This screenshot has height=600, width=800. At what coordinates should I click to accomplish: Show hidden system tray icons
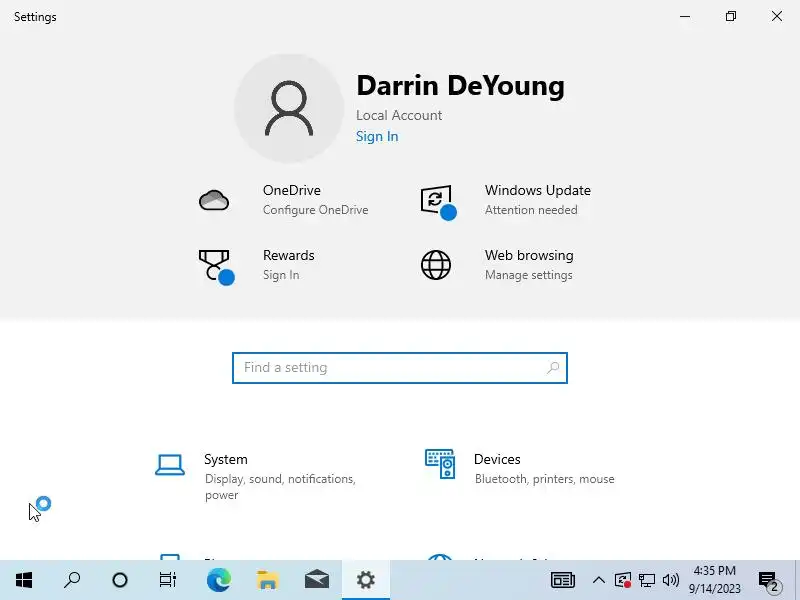599,580
